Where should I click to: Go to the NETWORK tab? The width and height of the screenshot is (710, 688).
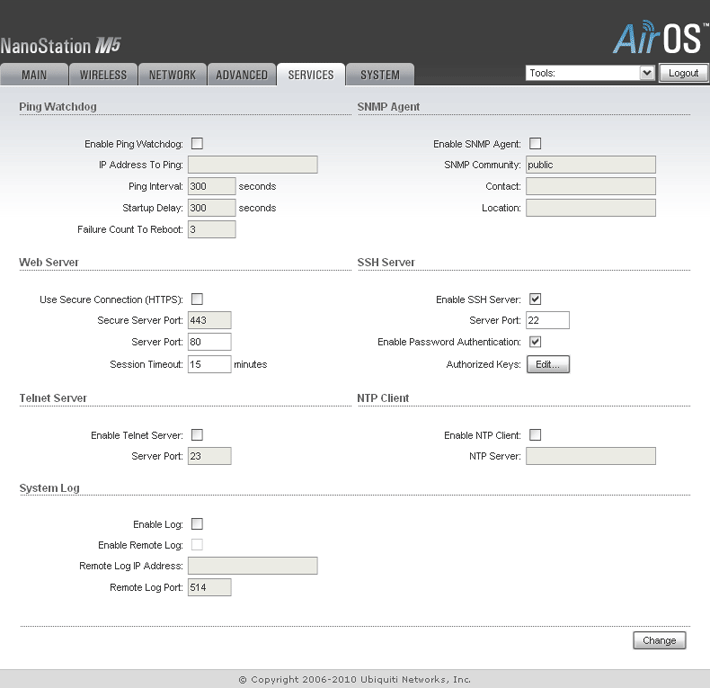click(173, 74)
